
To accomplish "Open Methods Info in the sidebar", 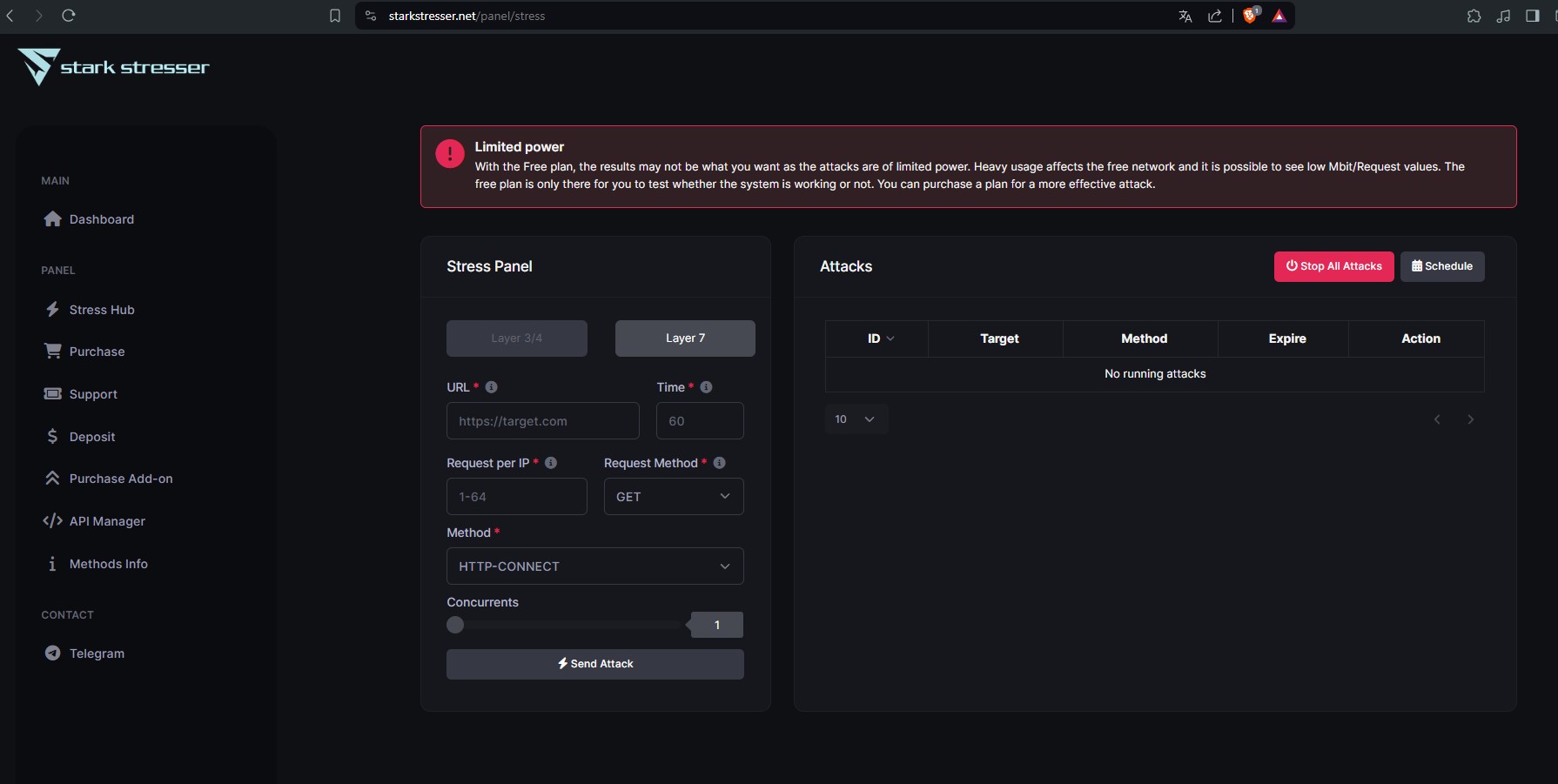I will pos(109,564).
